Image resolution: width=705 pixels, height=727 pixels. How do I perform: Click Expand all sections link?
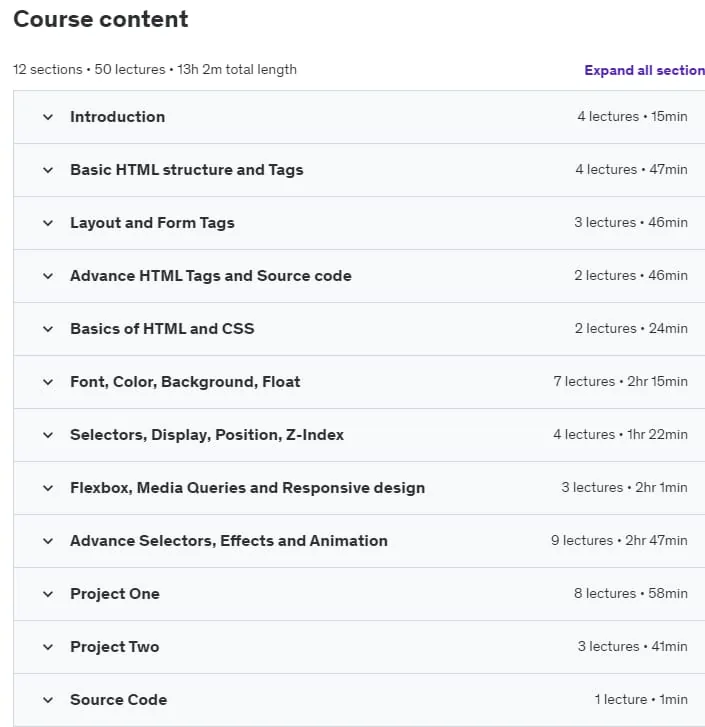click(644, 70)
